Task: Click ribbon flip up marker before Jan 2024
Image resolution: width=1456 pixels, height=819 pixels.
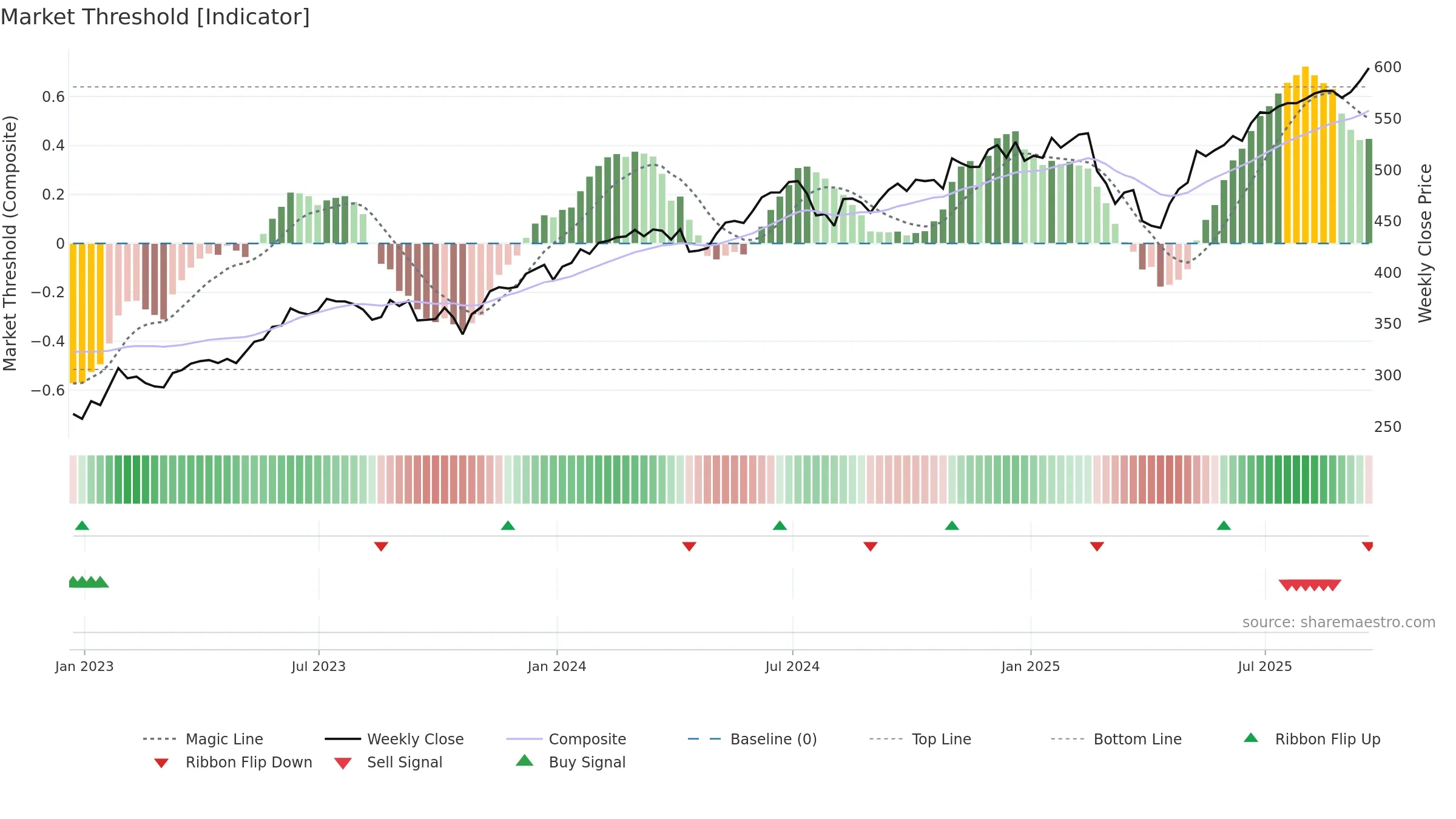Action: click(x=508, y=525)
